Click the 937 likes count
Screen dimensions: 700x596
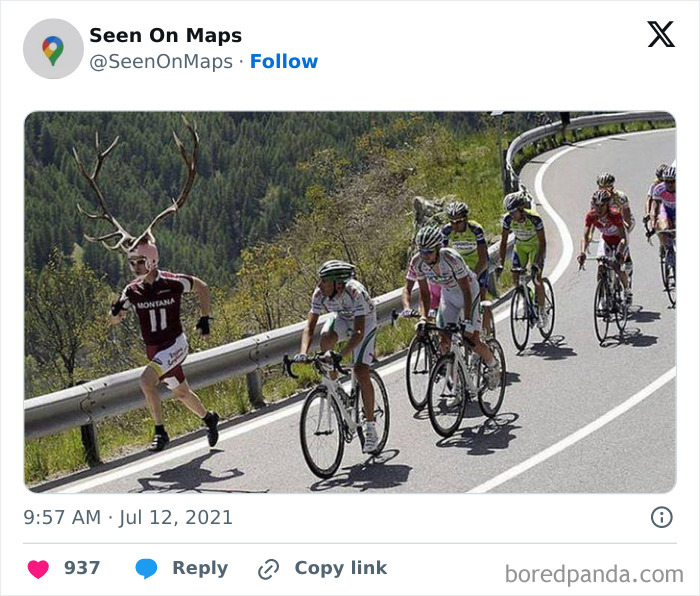click(82, 568)
